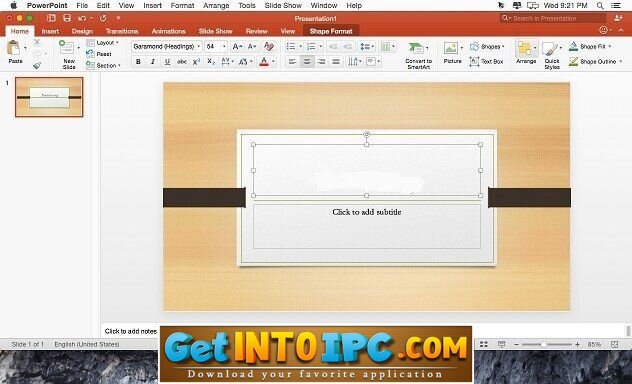
Task: Expand the Layout dropdown
Action: point(103,43)
